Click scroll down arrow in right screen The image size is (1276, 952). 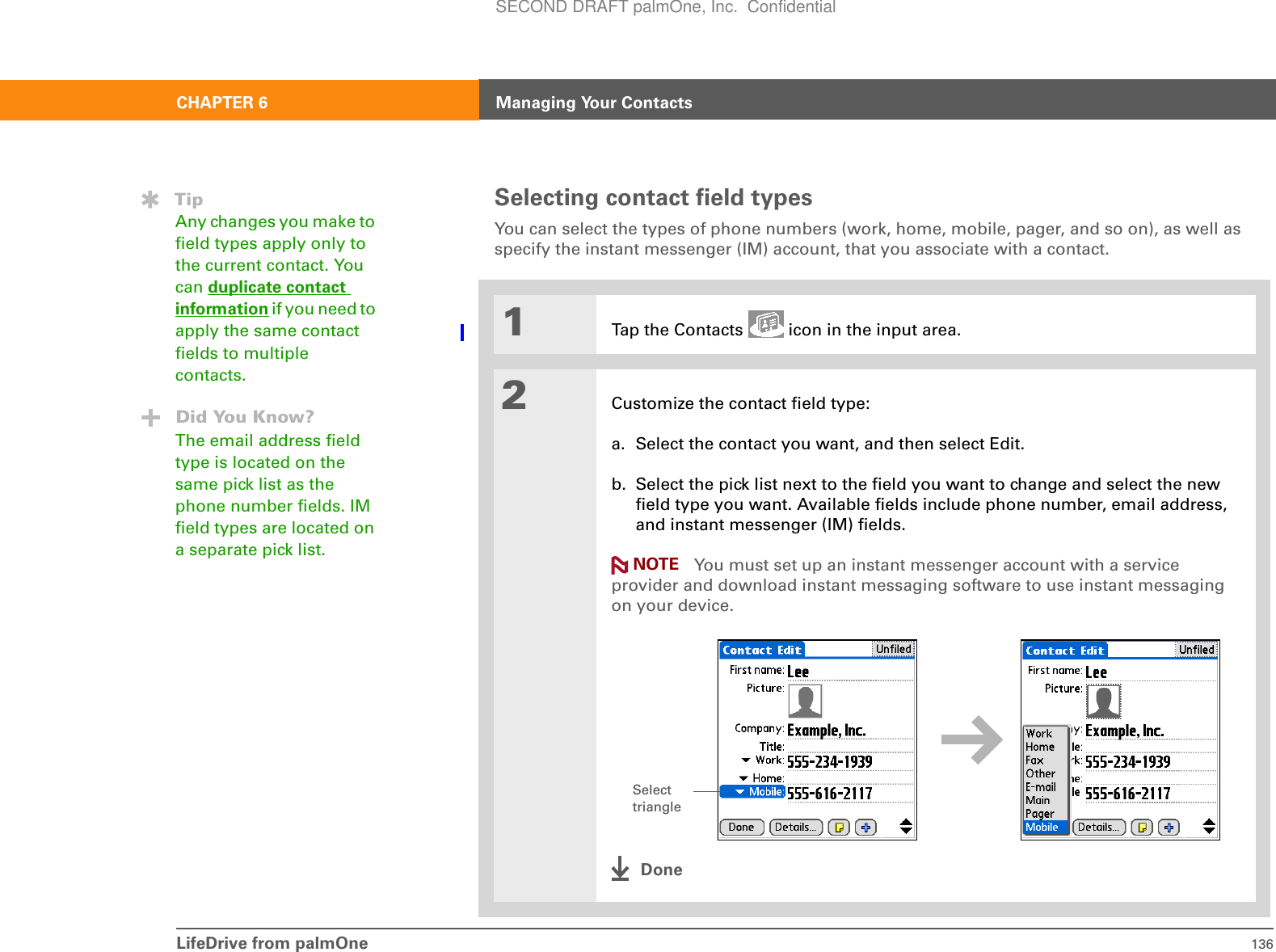(x=1209, y=831)
